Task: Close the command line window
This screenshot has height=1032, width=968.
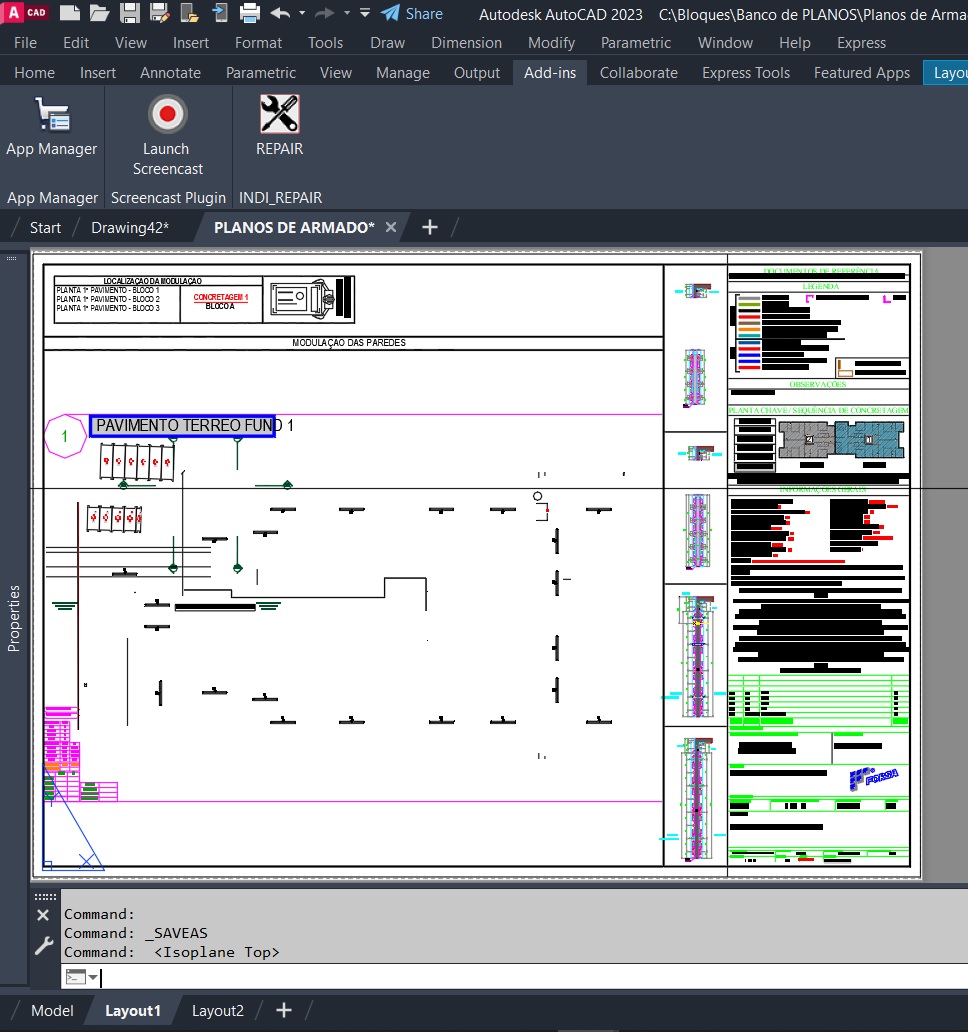Action: click(43, 915)
